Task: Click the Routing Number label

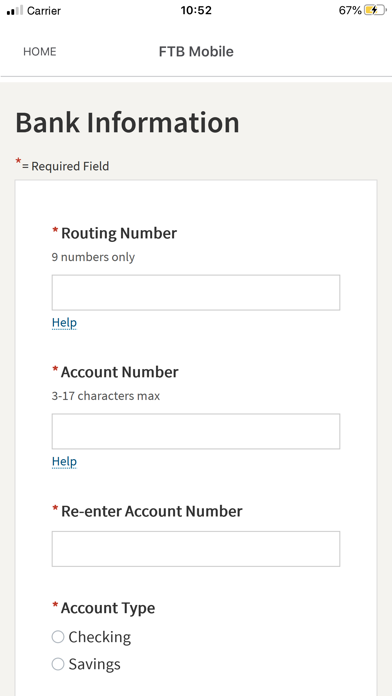Action: 119,233
